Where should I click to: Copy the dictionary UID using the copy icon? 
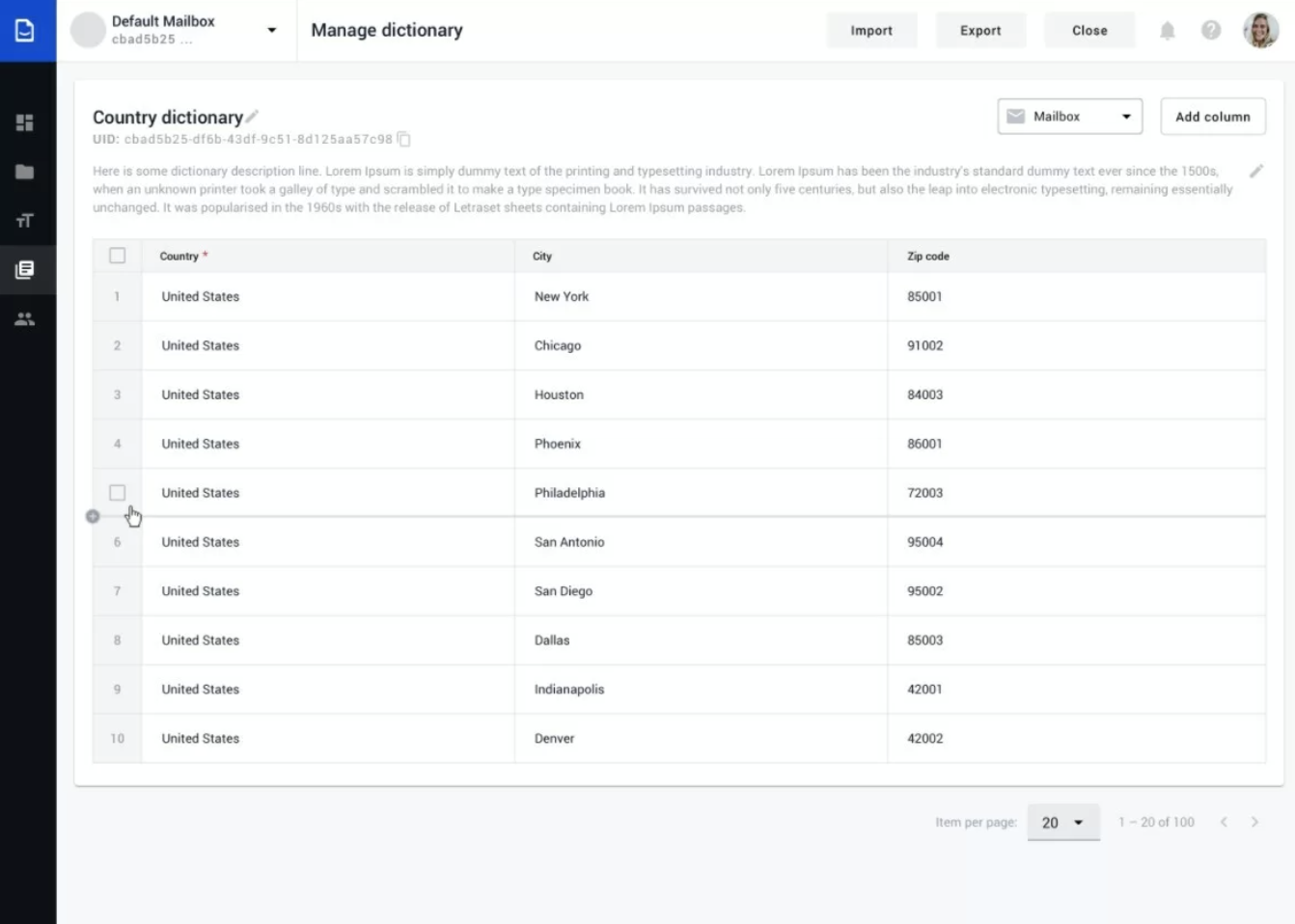point(403,139)
